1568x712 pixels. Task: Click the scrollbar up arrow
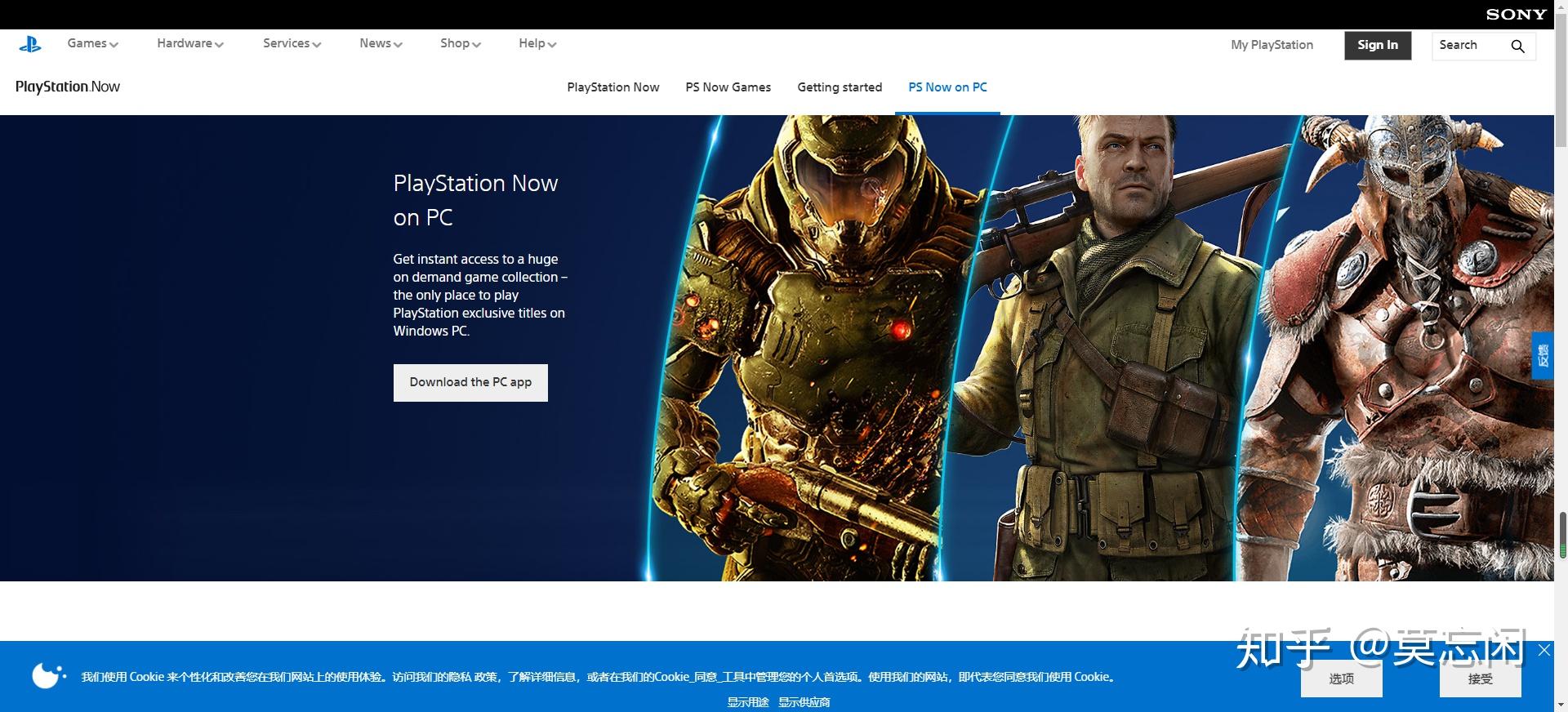[x=1561, y=7]
